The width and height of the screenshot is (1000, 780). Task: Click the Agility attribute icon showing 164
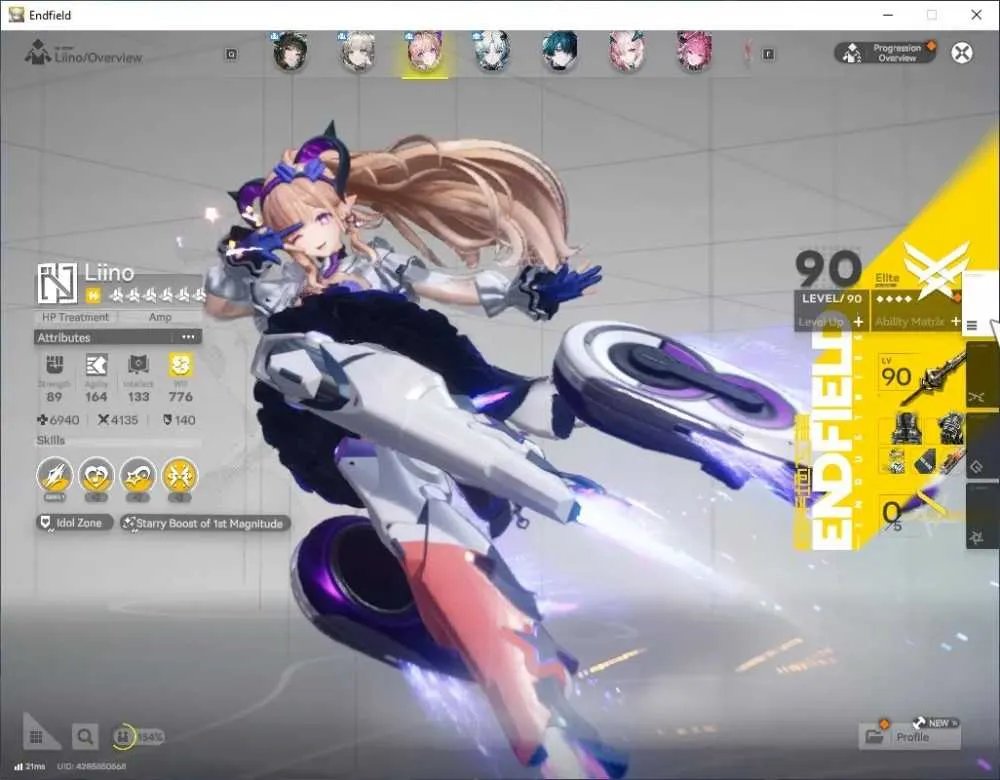click(x=96, y=365)
